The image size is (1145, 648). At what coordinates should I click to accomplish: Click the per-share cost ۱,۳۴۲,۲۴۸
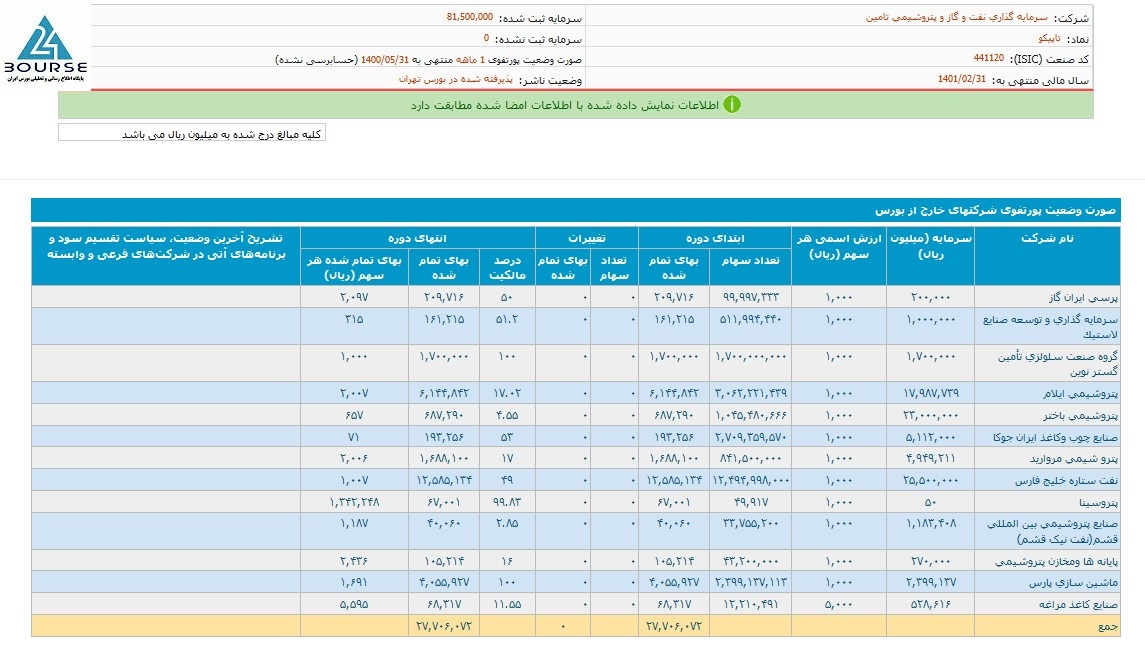(x=354, y=502)
